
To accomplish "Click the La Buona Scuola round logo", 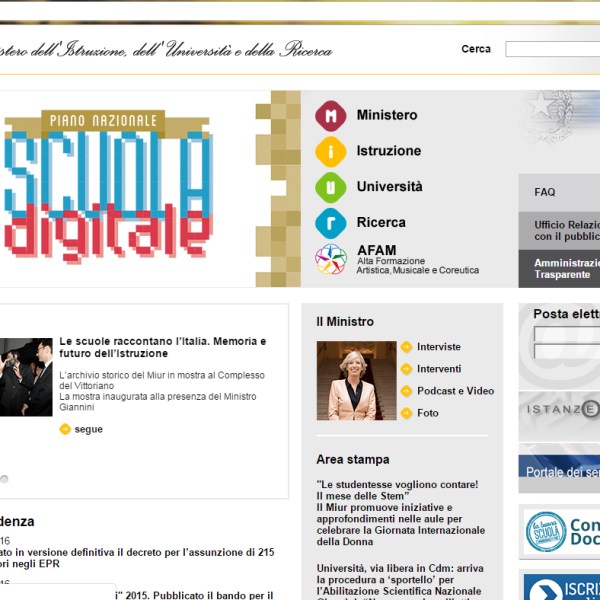I will [546, 532].
